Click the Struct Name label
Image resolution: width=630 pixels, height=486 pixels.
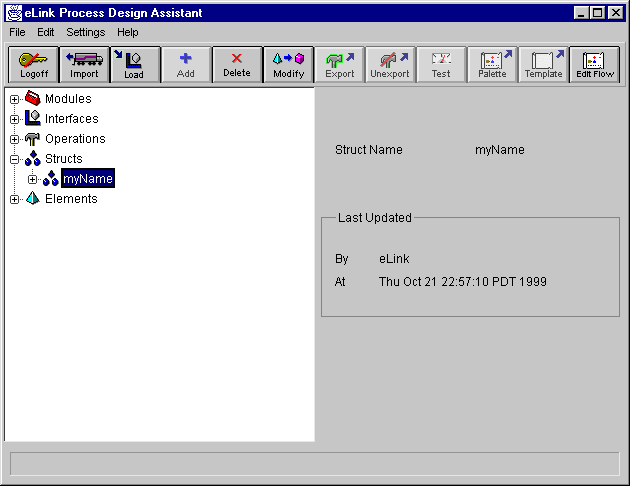(368, 150)
